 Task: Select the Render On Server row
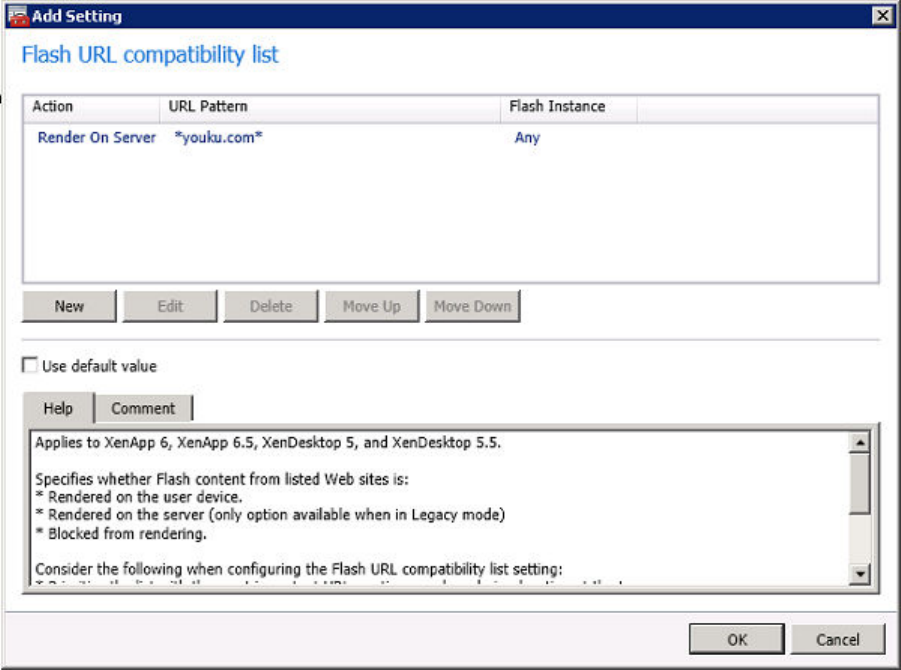click(x=450, y=137)
